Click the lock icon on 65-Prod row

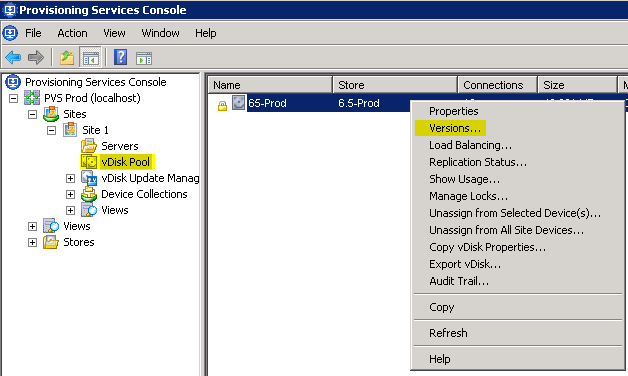point(222,106)
